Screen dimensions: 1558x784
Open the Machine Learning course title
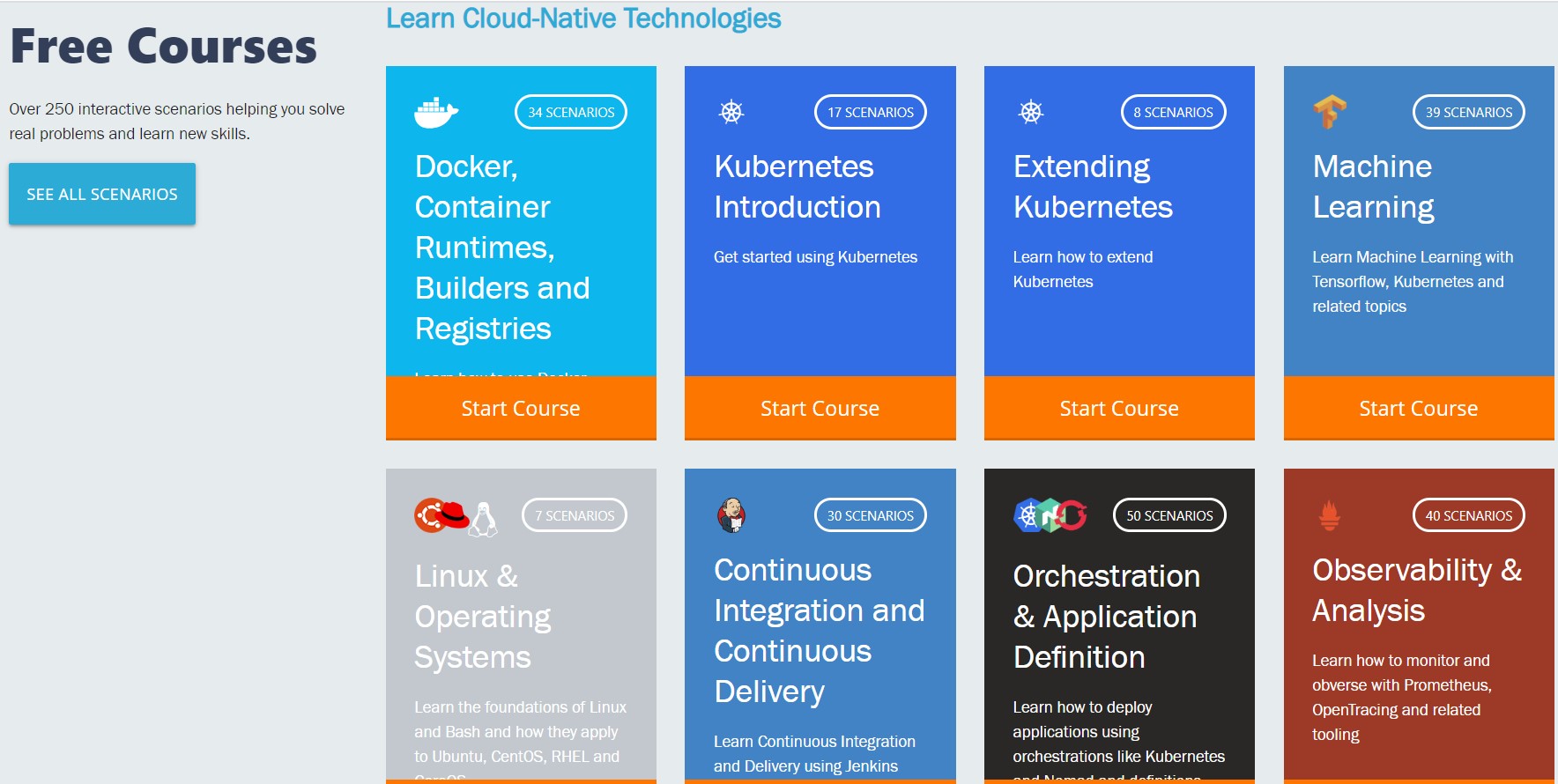[1373, 187]
